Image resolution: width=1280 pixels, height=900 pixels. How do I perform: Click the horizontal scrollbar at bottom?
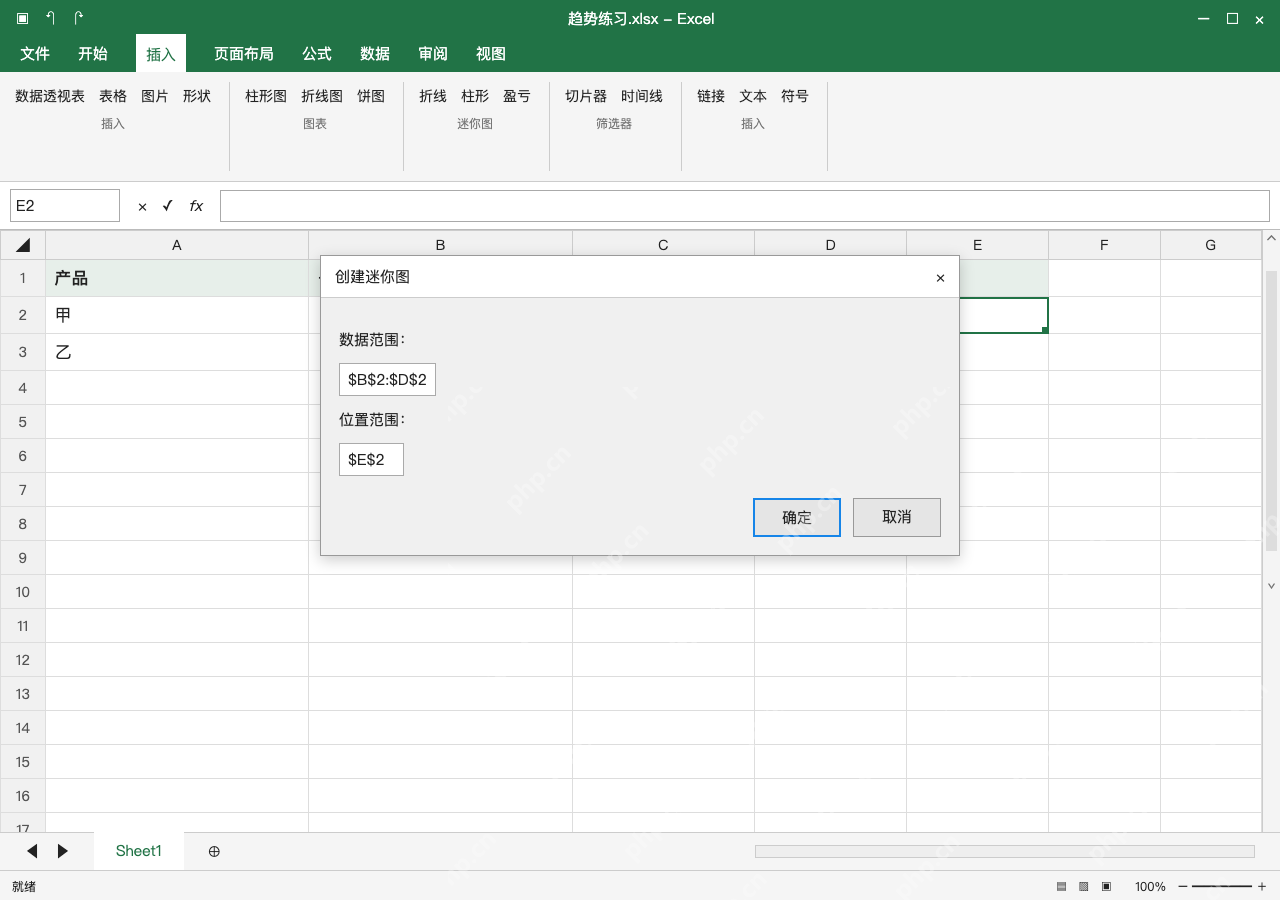pyautogui.click(x=1005, y=851)
